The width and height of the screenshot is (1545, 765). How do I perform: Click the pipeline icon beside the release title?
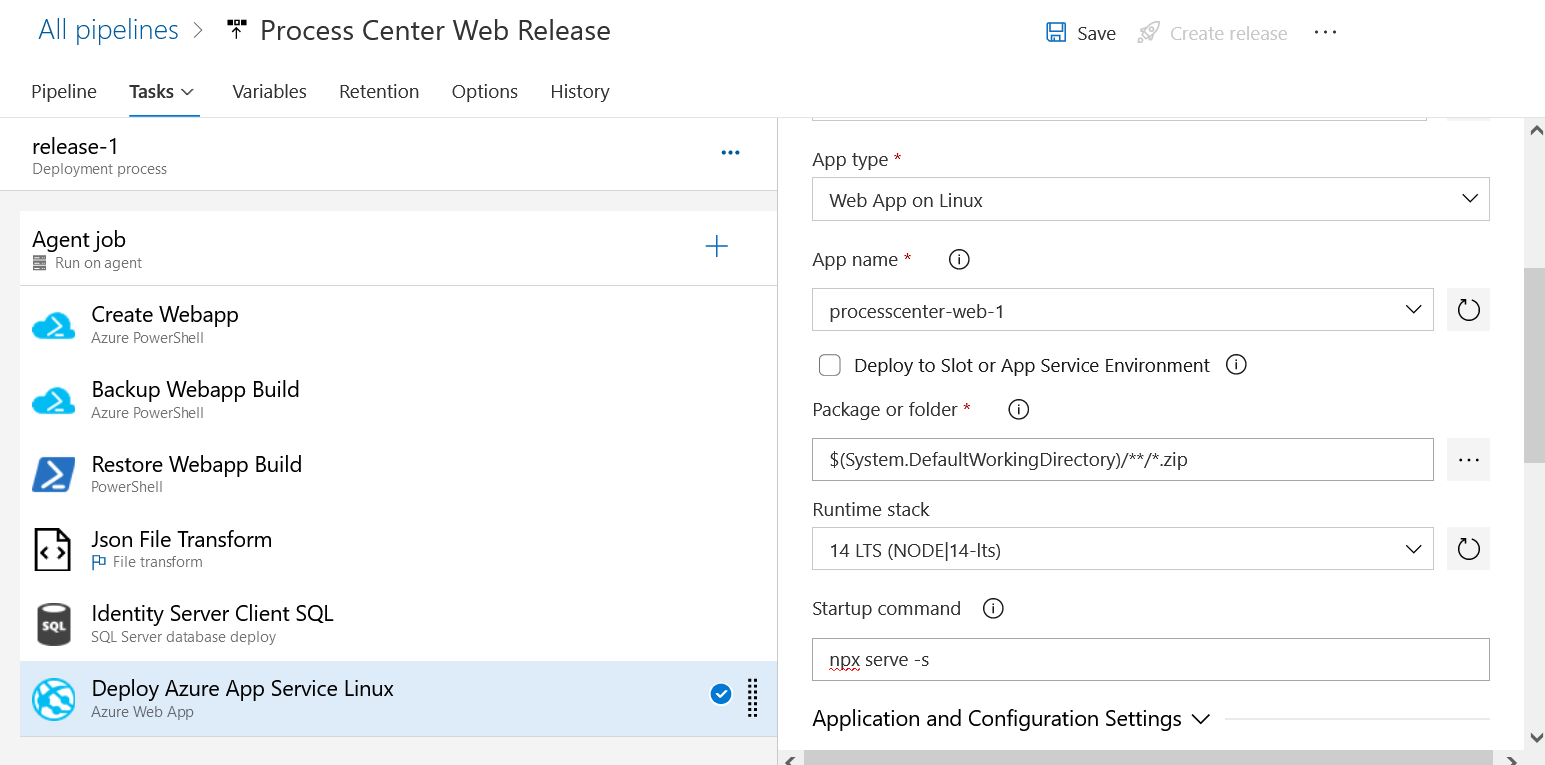coord(236,31)
